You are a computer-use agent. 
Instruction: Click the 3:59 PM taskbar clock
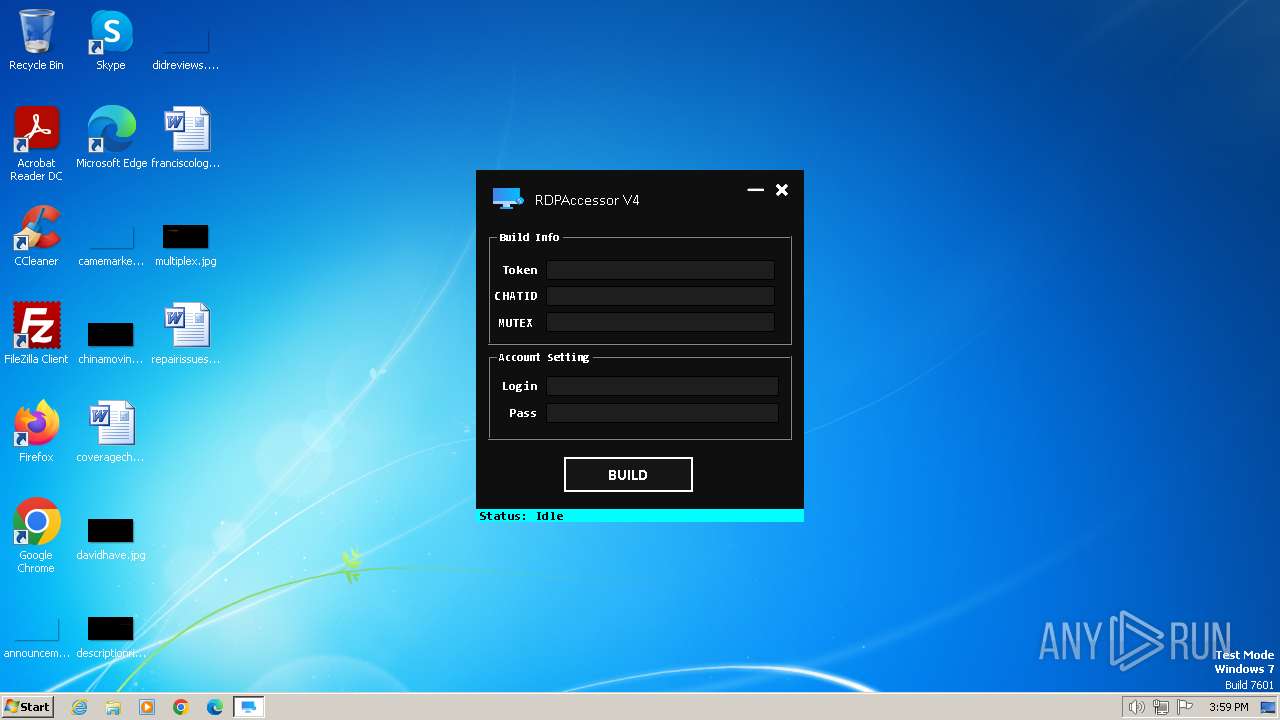pyautogui.click(x=1228, y=707)
